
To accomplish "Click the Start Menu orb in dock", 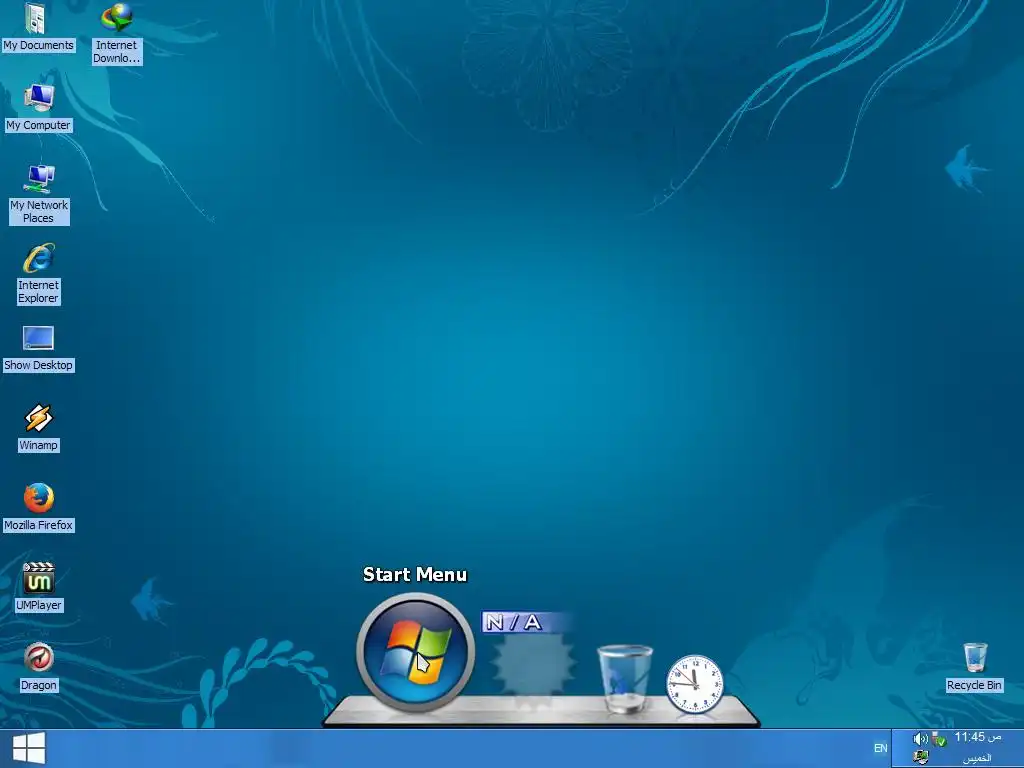I will tap(415, 651).
